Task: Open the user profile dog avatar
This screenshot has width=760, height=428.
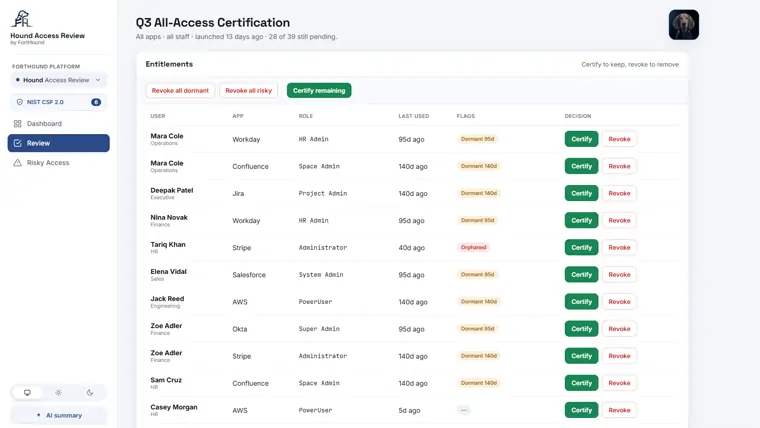Action: click(683, 25)
